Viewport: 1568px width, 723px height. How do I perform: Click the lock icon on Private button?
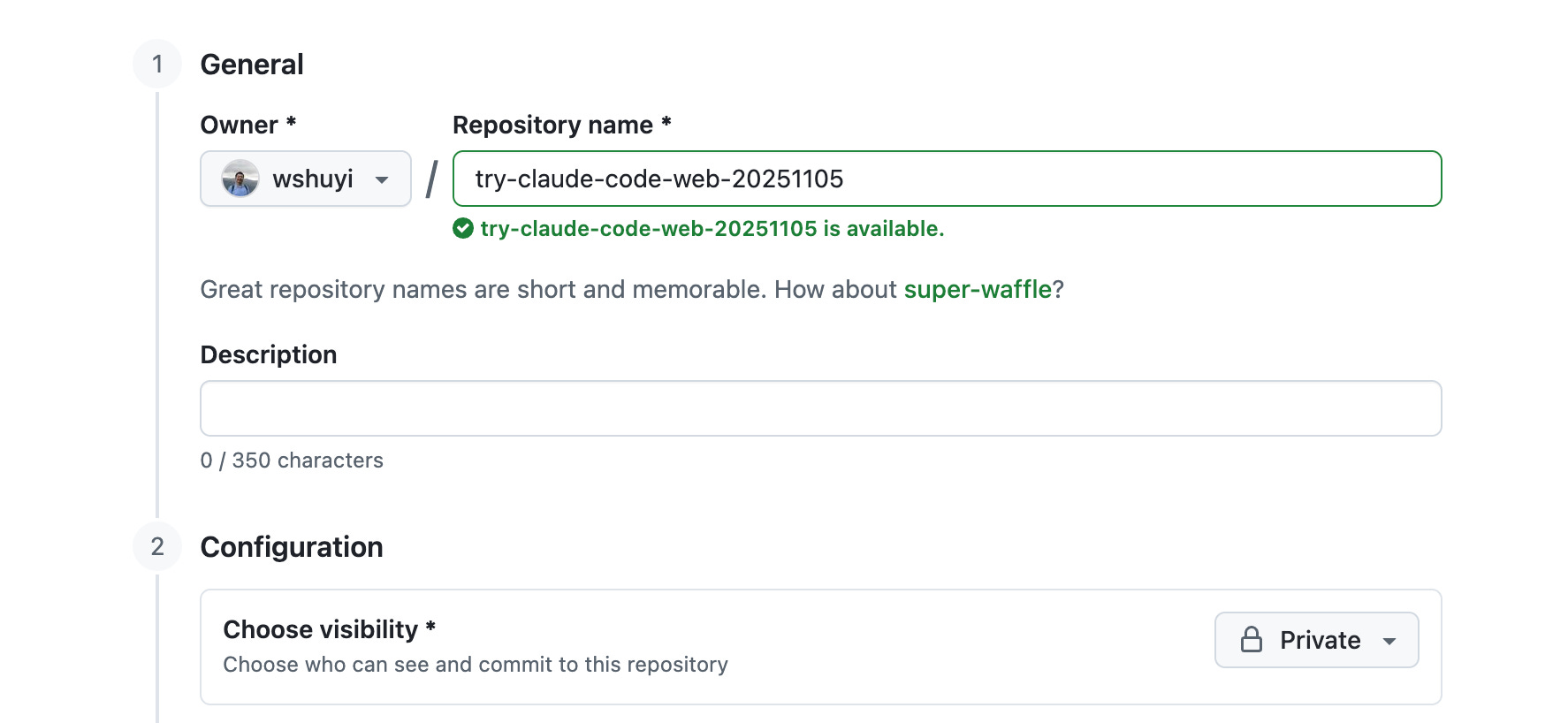tap(1252, 640)
